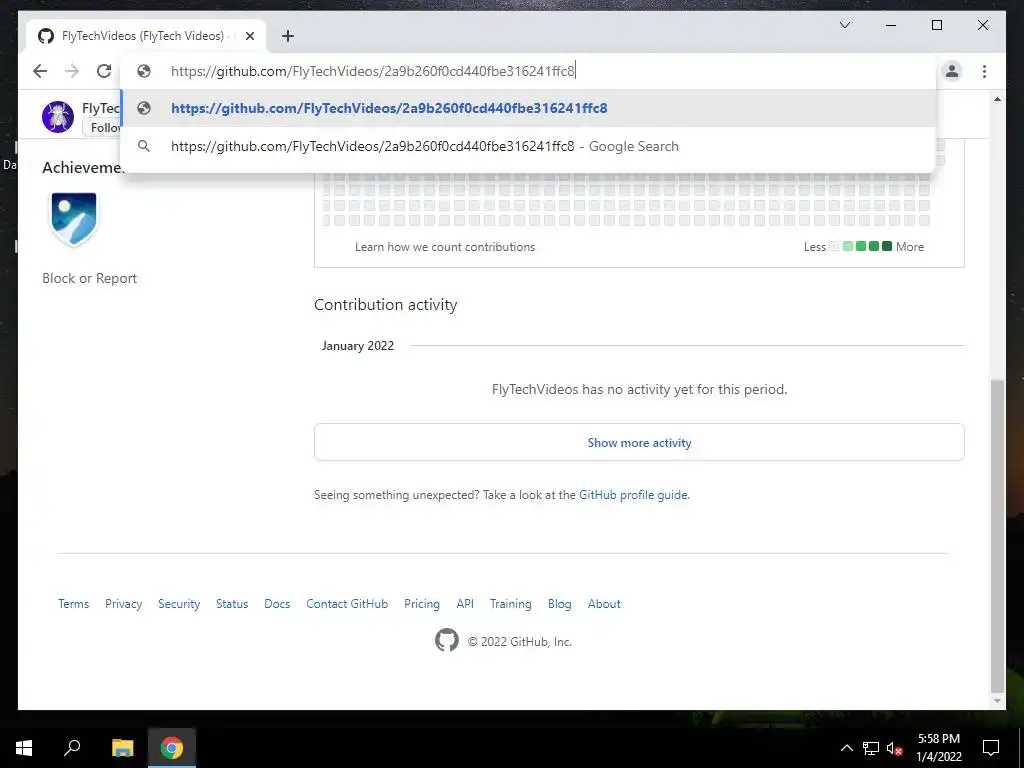Open Docs footer link
Screen dimensions: 1024x768
click(277, 604)
